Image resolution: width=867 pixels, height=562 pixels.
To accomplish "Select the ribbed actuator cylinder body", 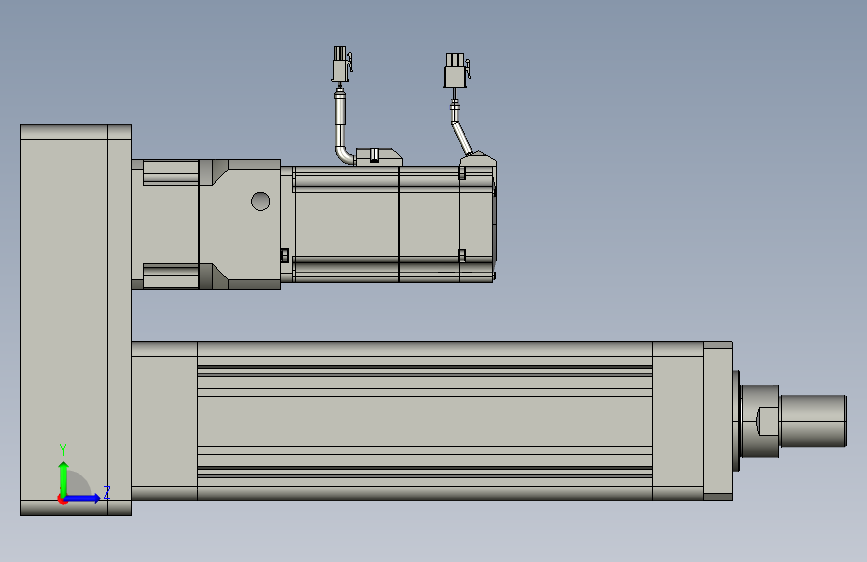I will (425, 421).
